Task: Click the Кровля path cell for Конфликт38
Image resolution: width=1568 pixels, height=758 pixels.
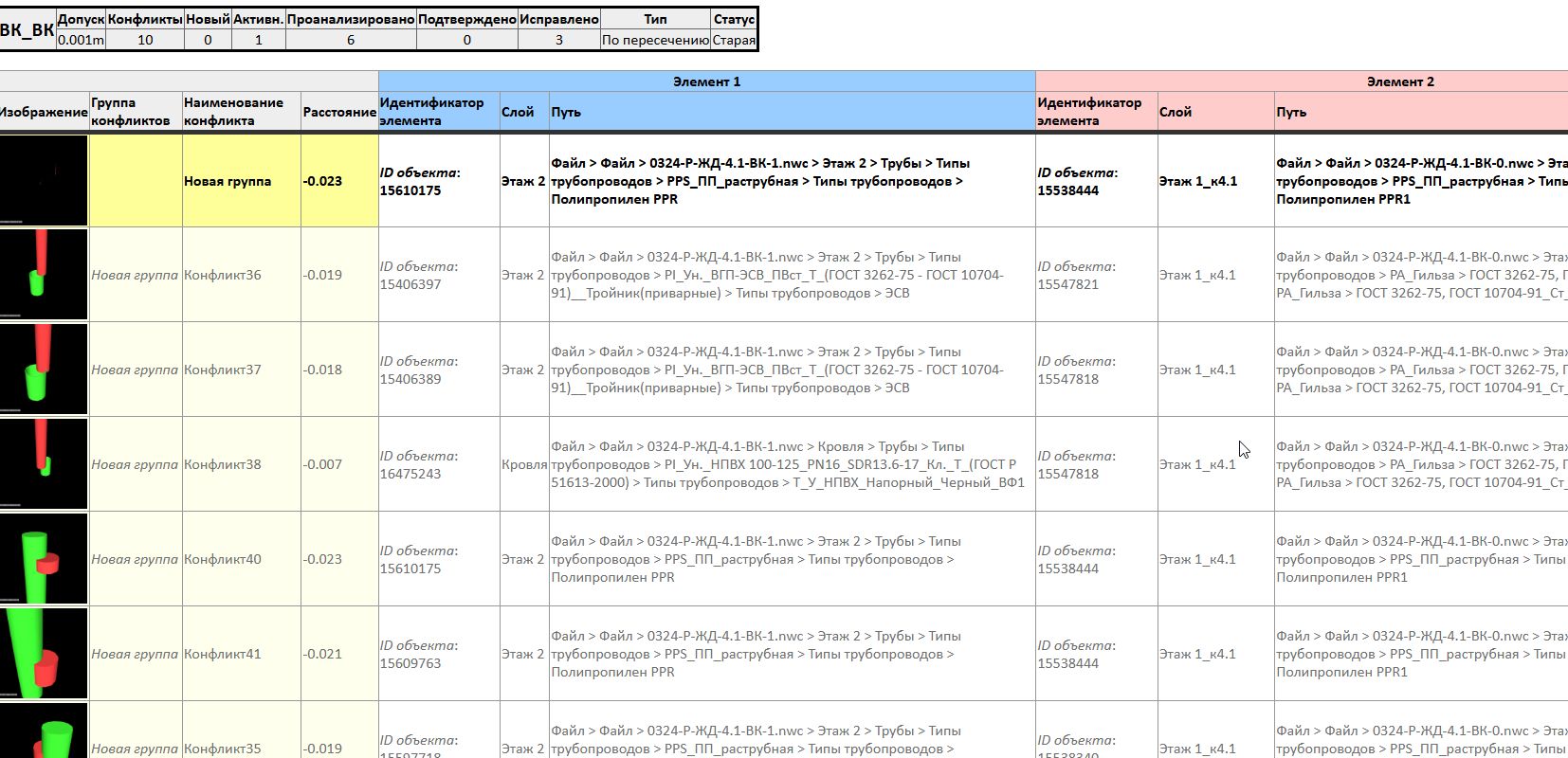Action: click(x=793, y=464)
